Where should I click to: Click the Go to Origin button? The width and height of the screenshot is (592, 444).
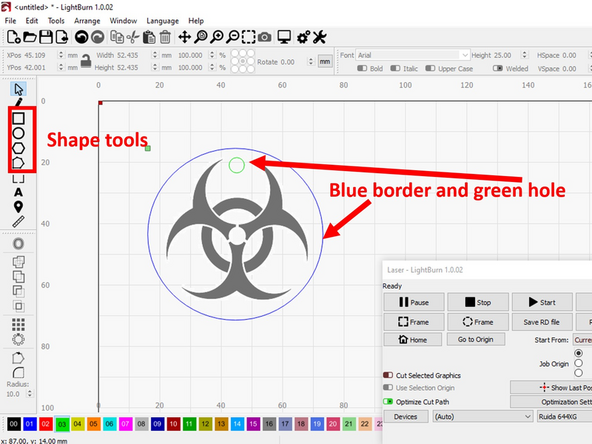[476, 339]
